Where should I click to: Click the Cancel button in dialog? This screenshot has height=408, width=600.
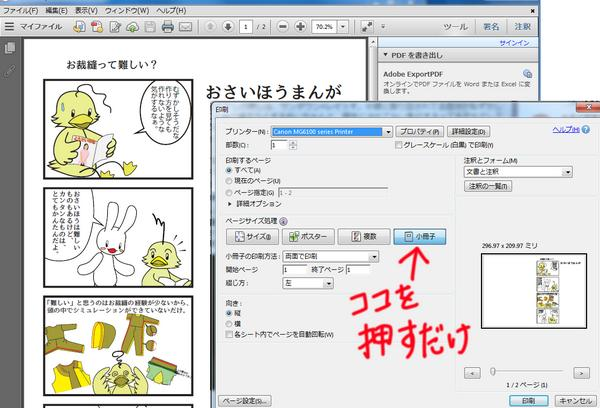point(576,401)
